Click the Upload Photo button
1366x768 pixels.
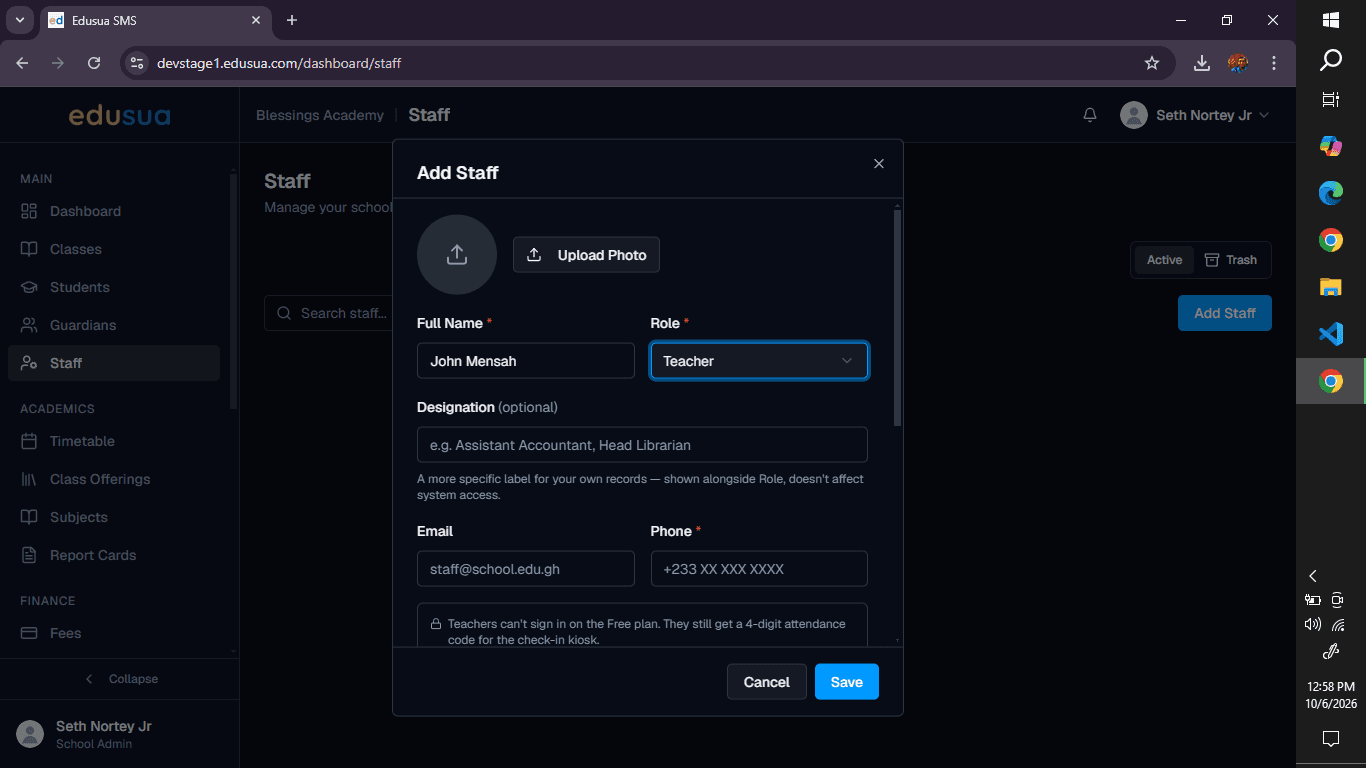point(586,255)
